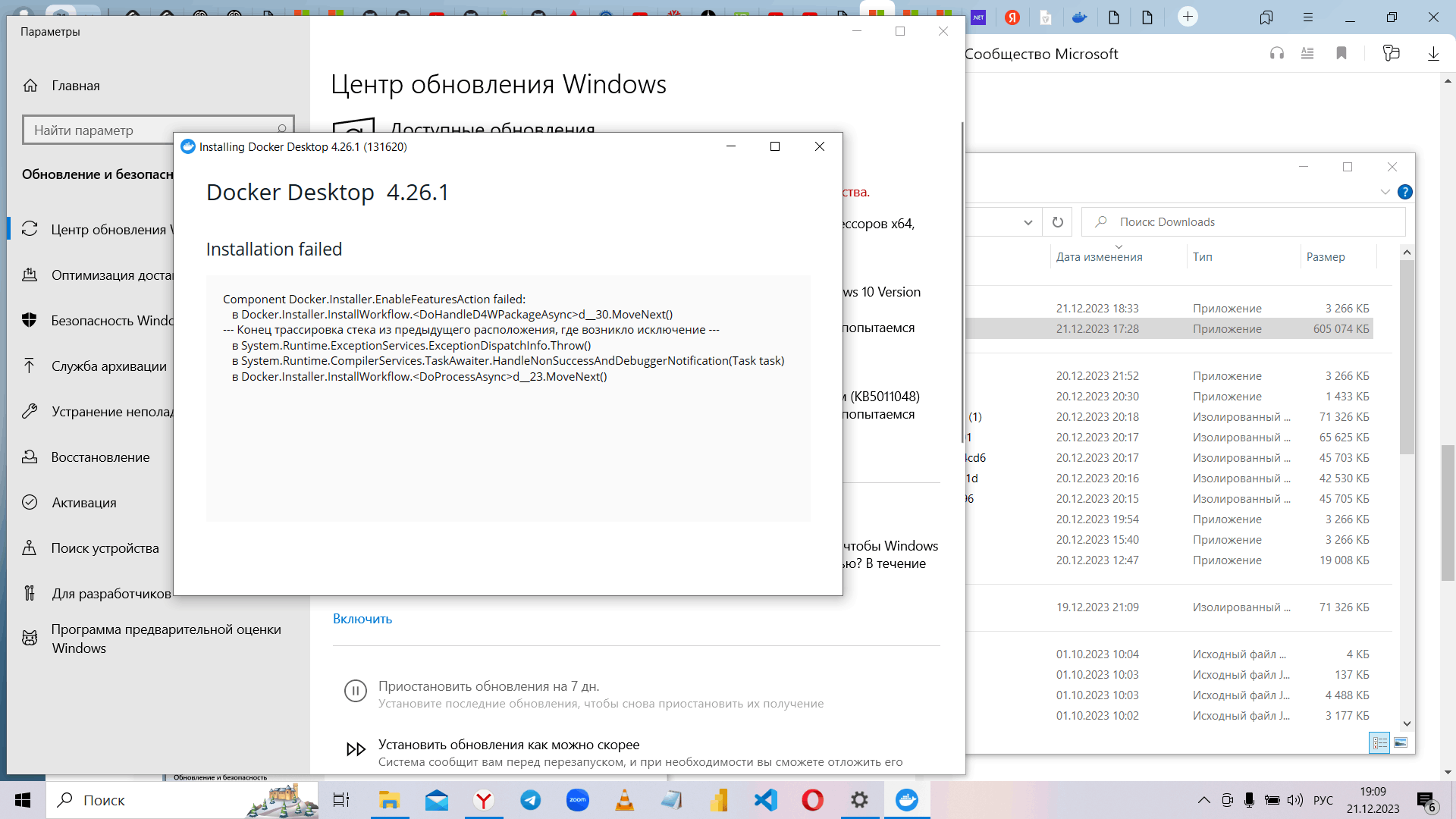
Task: Open Устранение неполадок sidebar entry
Action: tap(99, 412)
